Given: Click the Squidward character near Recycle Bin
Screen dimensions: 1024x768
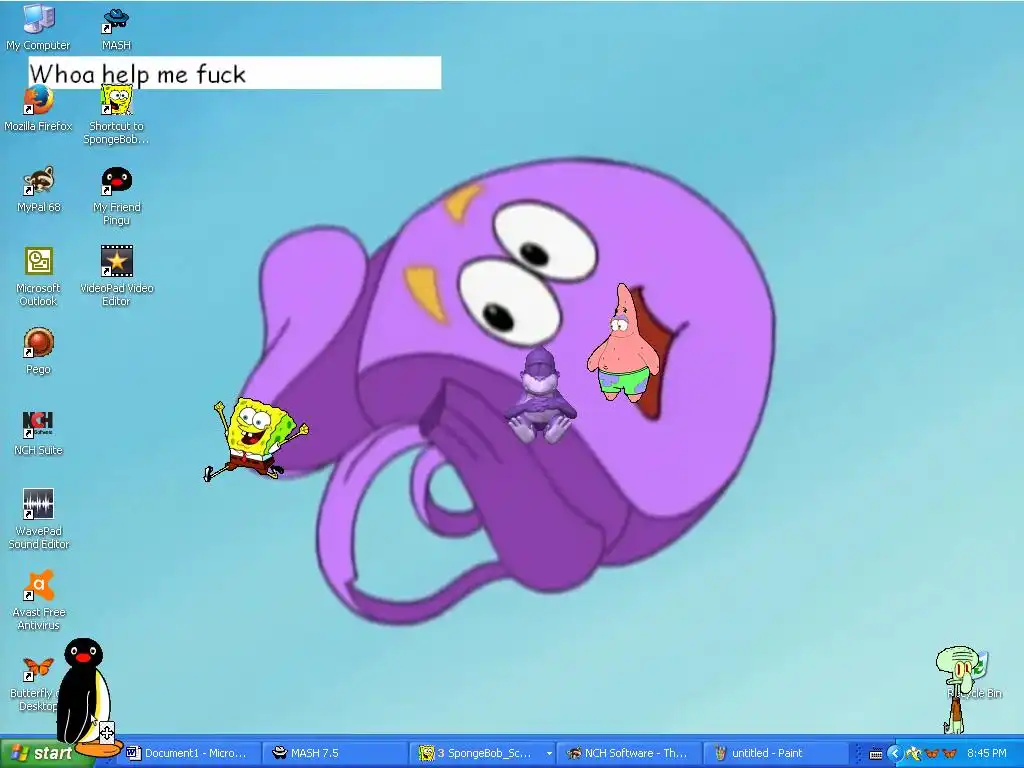Looking at the screenshot, I should [x=958, y=689].
